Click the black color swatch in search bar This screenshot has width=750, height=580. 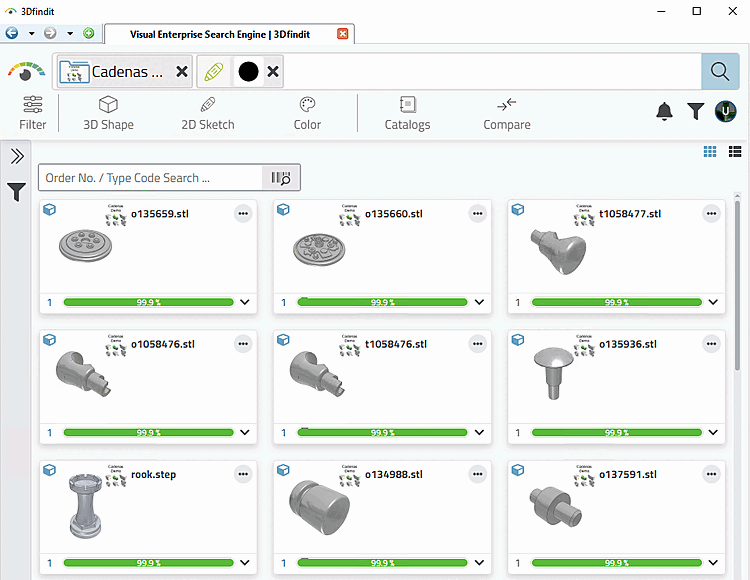[248, 72]
